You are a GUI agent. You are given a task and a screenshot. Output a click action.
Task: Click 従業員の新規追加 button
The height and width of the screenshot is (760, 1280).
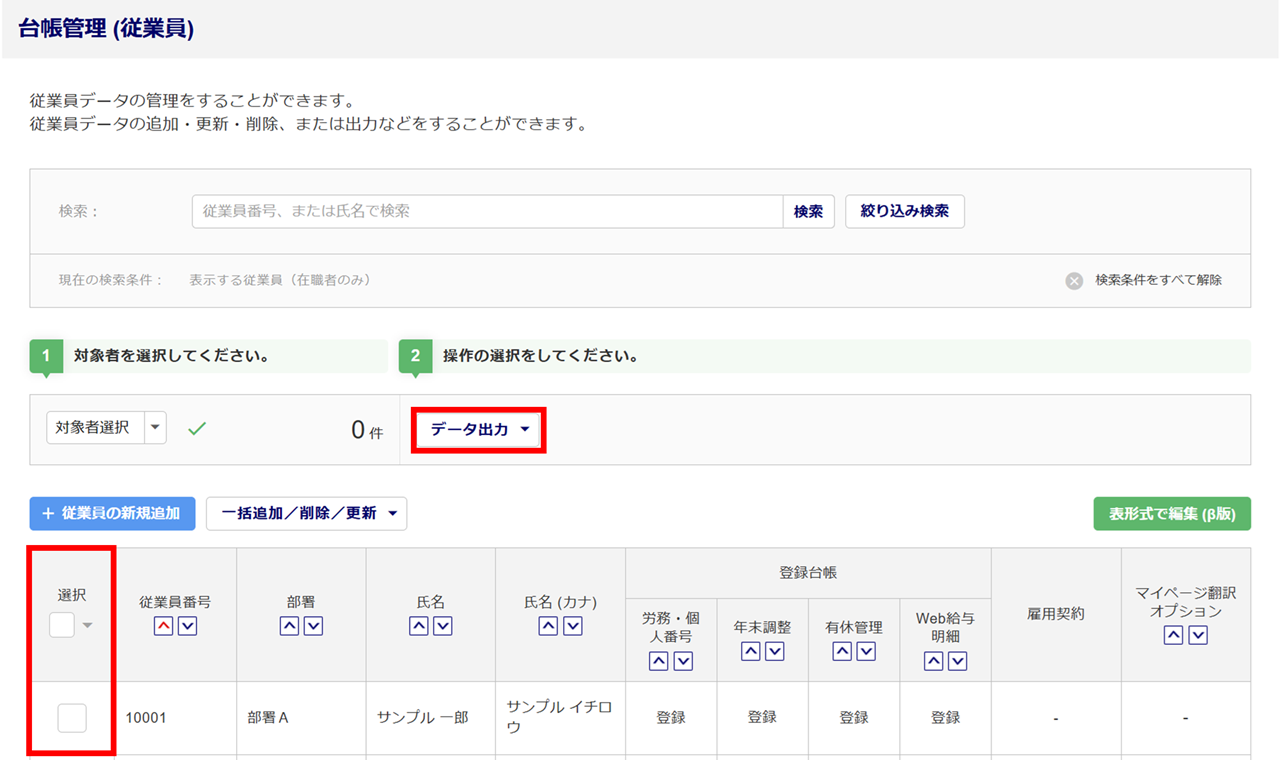tap(112, 513)
